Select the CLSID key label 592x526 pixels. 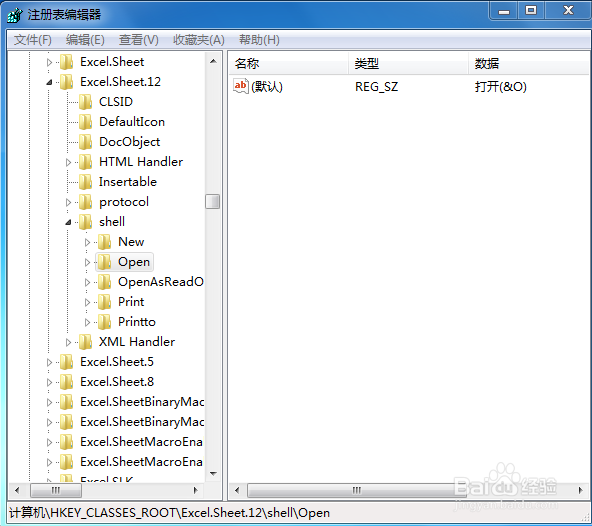pos(116,102)
